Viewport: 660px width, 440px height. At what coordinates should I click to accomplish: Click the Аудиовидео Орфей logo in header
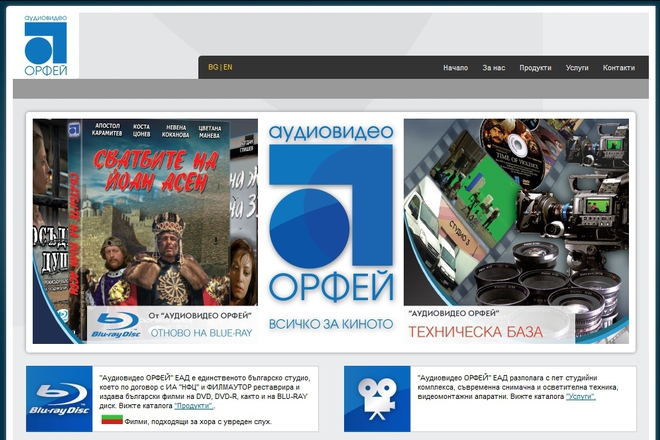point(46,45)
